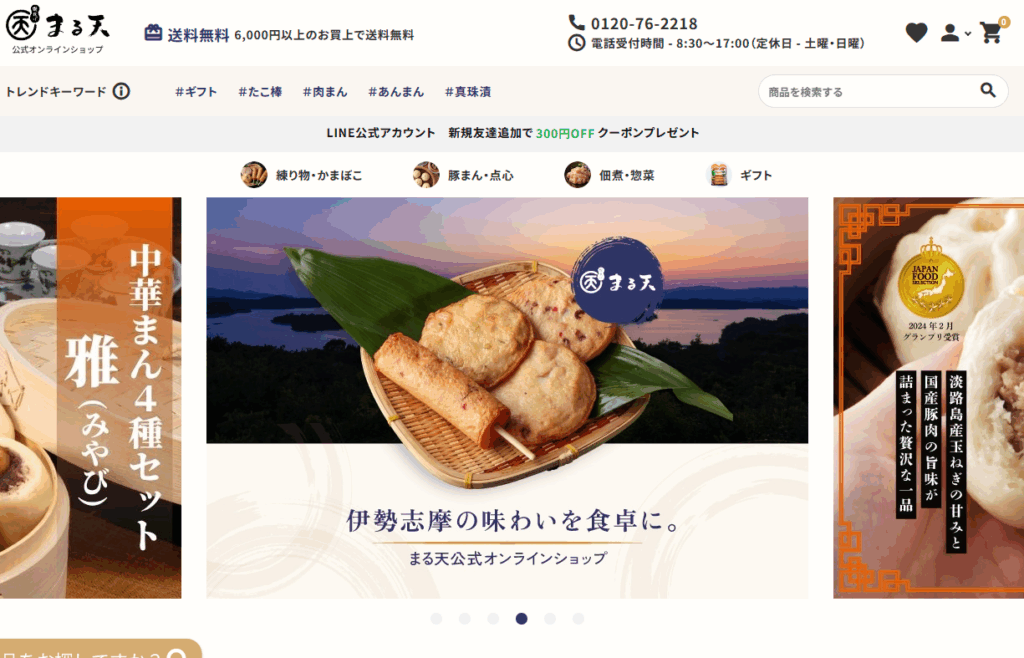Click the 豚まん・点心 category icon
The image size is (1024, 658).
(x=426, y=175)
